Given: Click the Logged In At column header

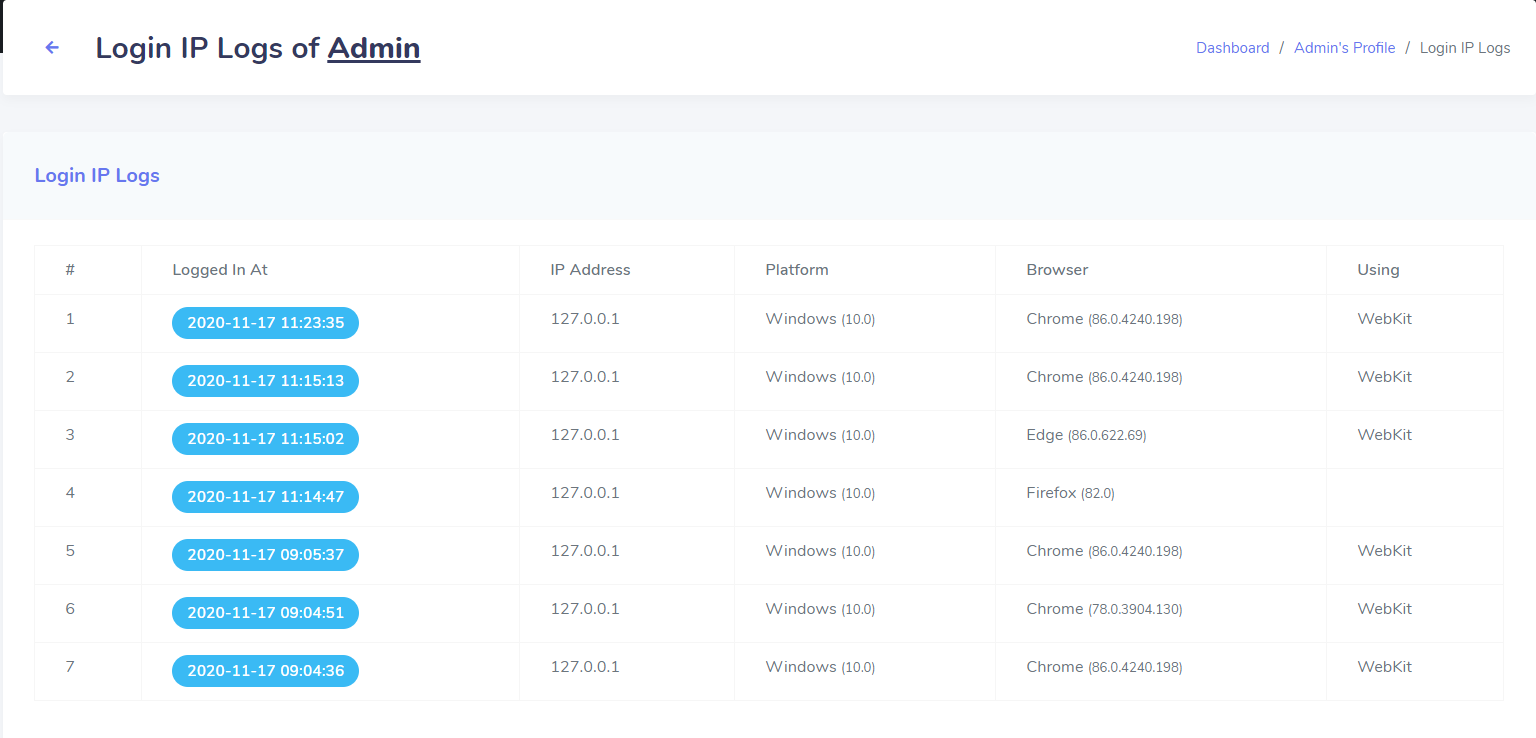Looking at the screenshot, I should (x=220, y=270).
